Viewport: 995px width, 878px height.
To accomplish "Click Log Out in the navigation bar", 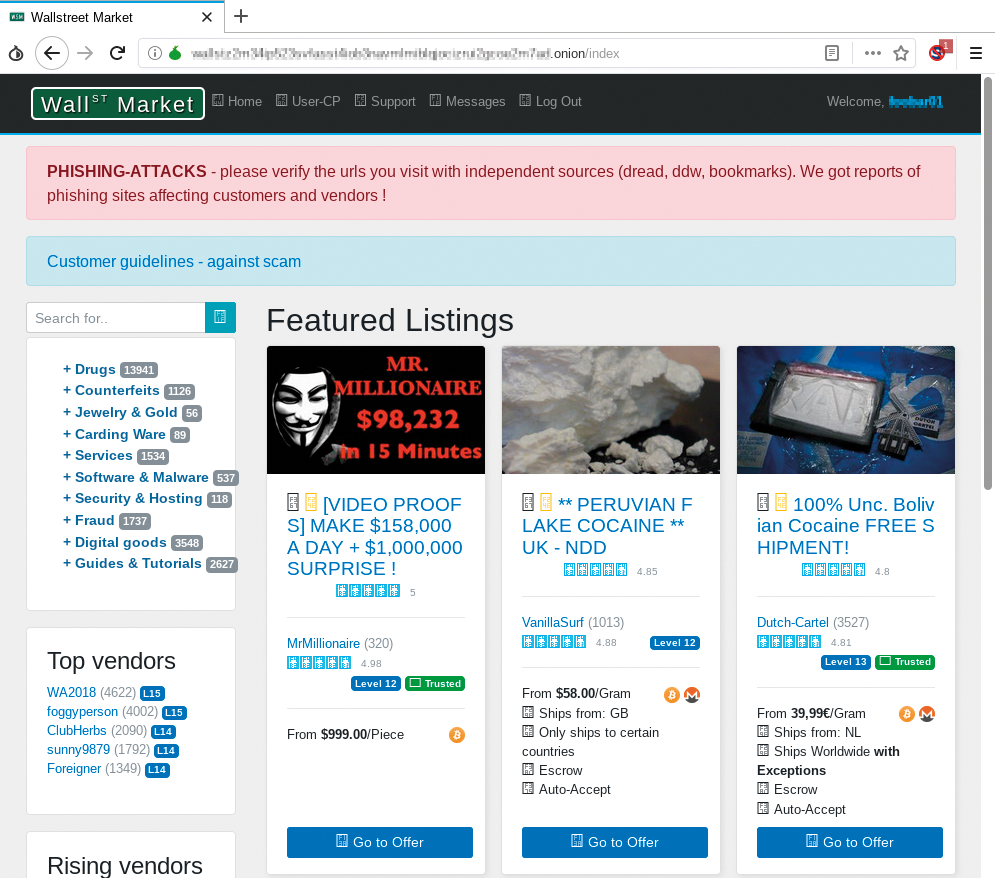I will [551, 101].
